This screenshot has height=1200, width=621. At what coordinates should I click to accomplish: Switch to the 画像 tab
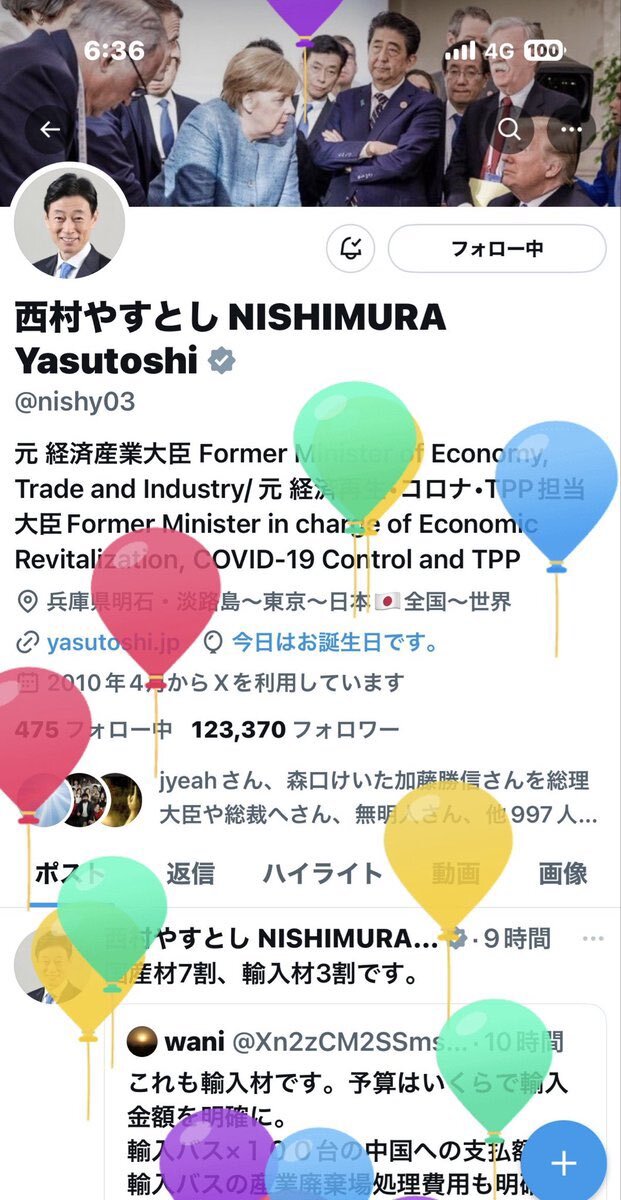563,873
